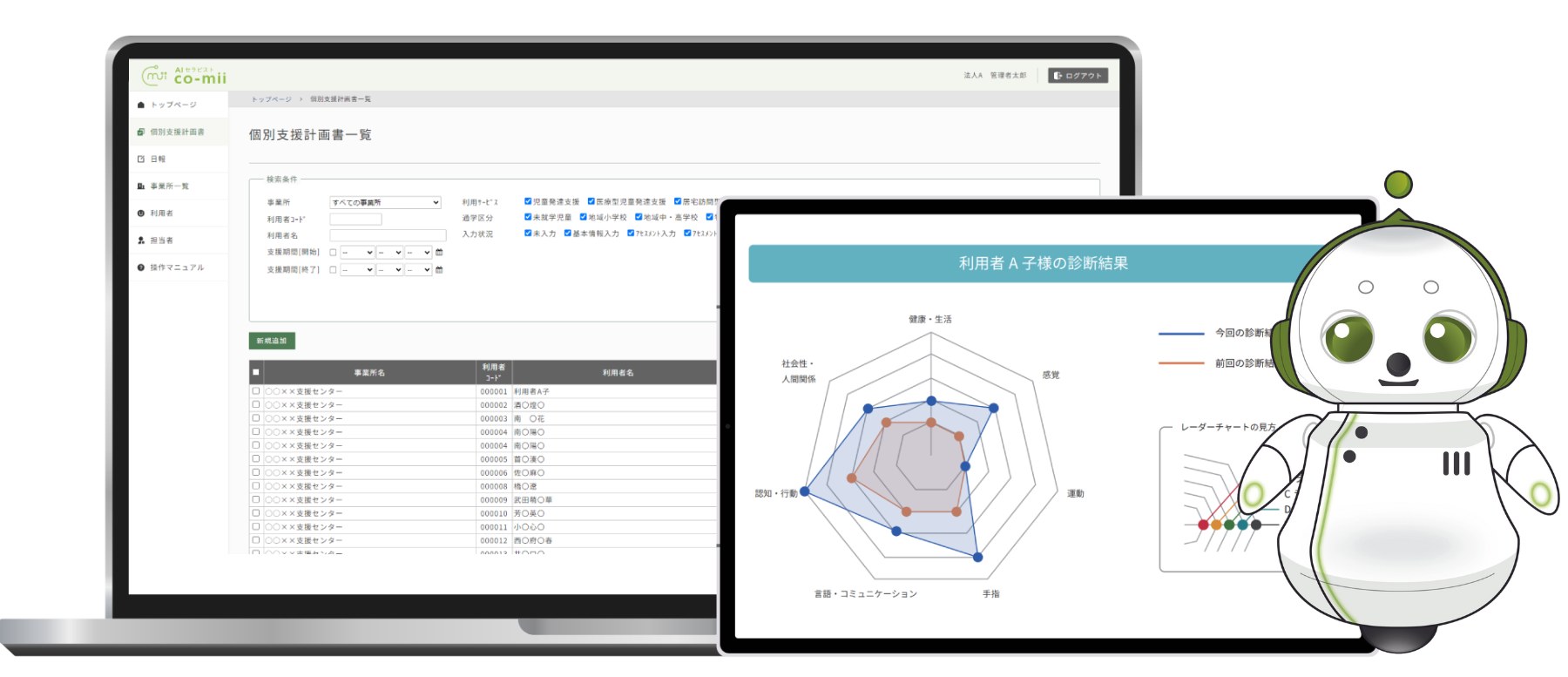The height and width of the screenshot is (677, 1568).
Task: Enable the 支援期間[開始] checkbox
Action: (333, 253)
